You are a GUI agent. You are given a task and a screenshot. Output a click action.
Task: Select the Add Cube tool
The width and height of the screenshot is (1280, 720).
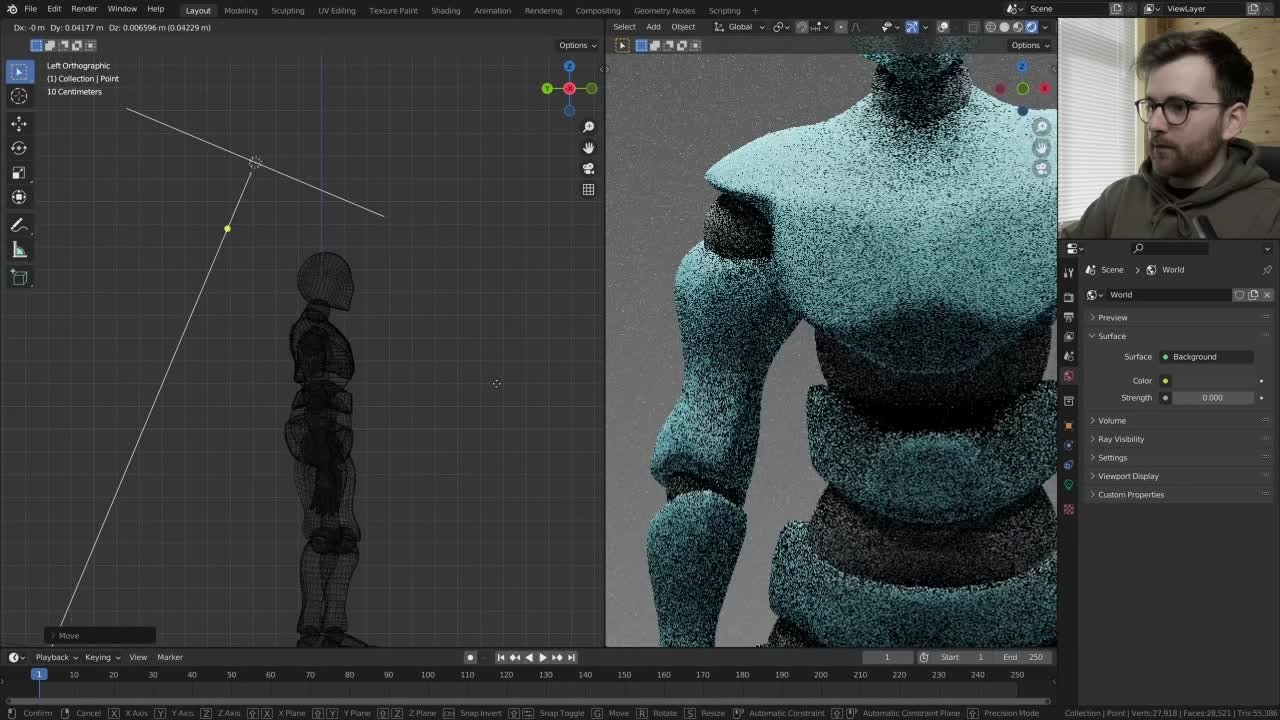[x=19, y=278]
